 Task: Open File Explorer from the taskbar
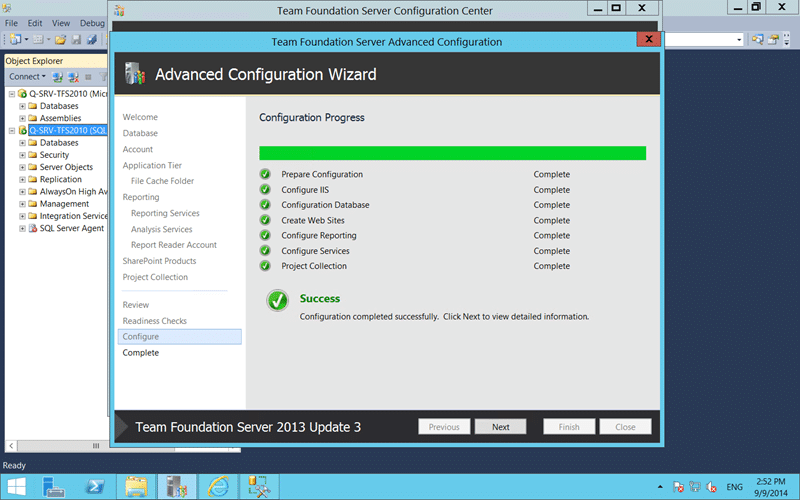coord(136,487)
